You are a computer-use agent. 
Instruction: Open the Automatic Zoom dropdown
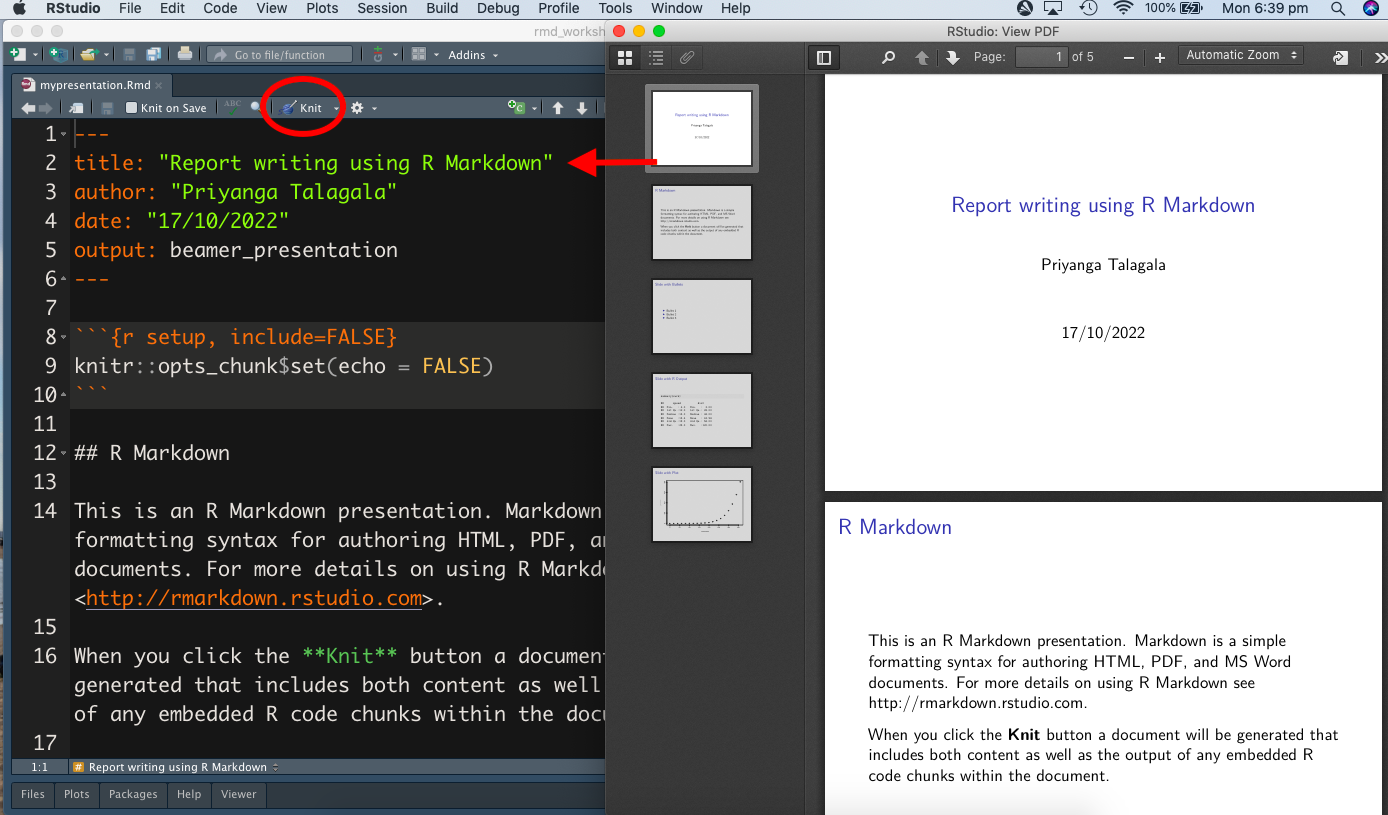(x=1240, y=56)
